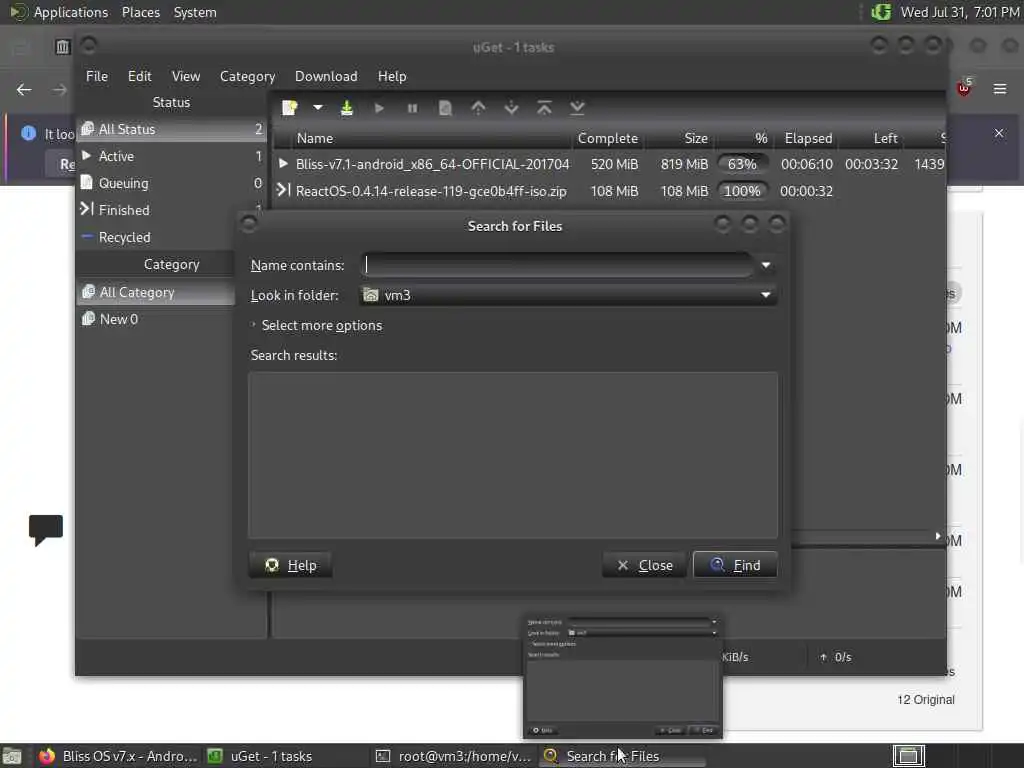
Task: Click the chat bubble icon on the webpage
Action: tap(46, 530)
